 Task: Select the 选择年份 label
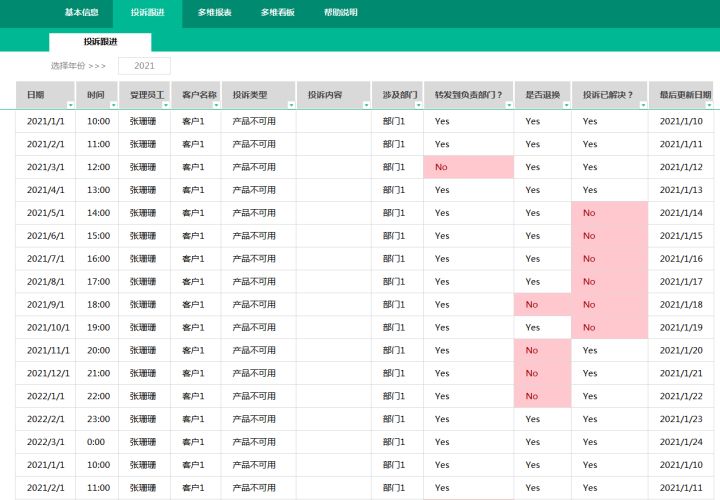tap(78, 66)
